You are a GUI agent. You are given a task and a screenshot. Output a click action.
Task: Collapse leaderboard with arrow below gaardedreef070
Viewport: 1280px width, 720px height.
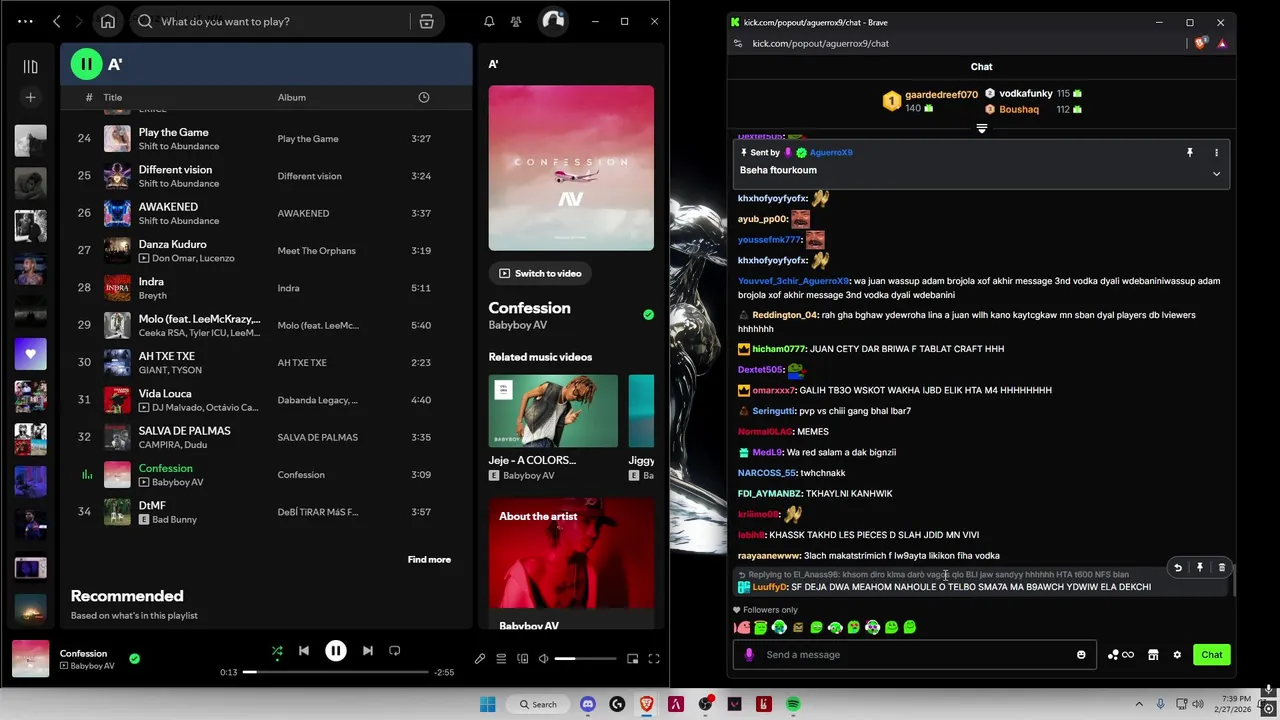[x=981, y=128]
